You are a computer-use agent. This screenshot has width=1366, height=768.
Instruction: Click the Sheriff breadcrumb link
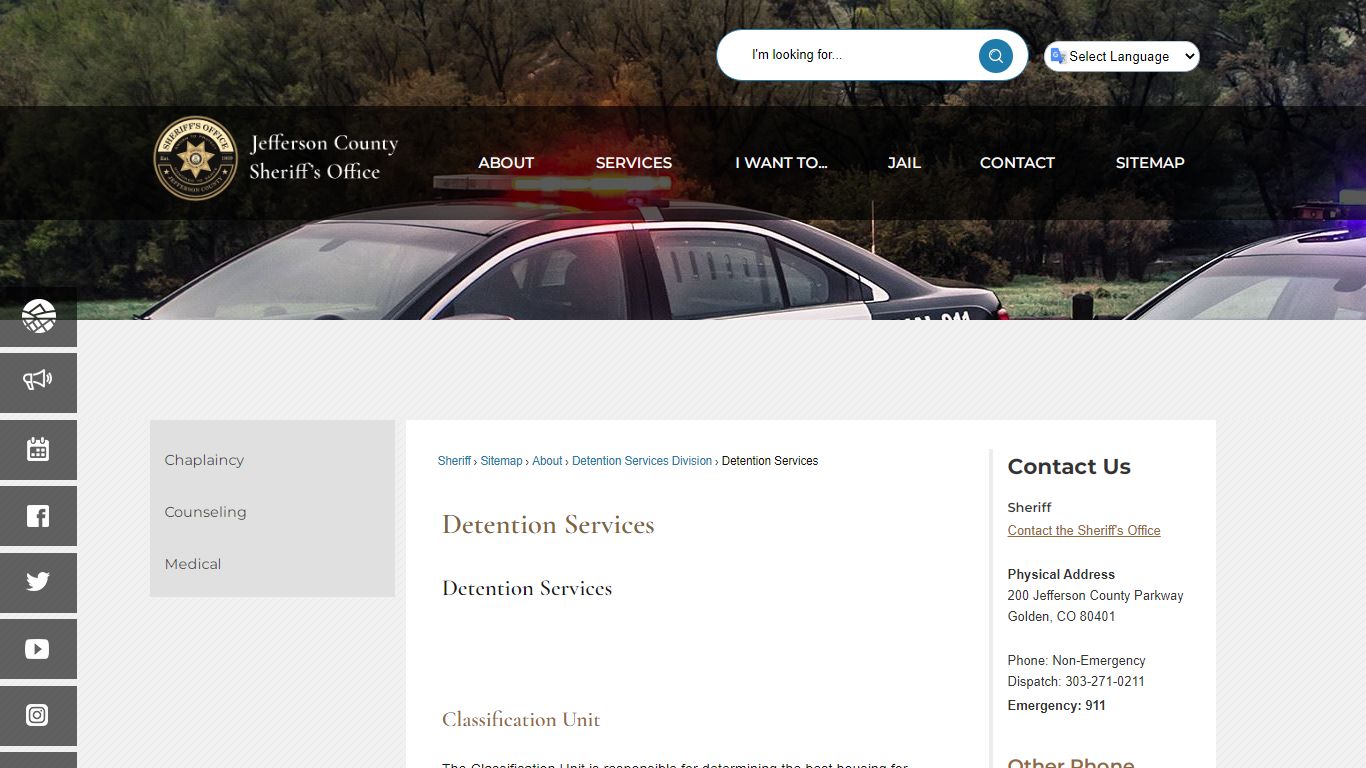tap(454, 461)
